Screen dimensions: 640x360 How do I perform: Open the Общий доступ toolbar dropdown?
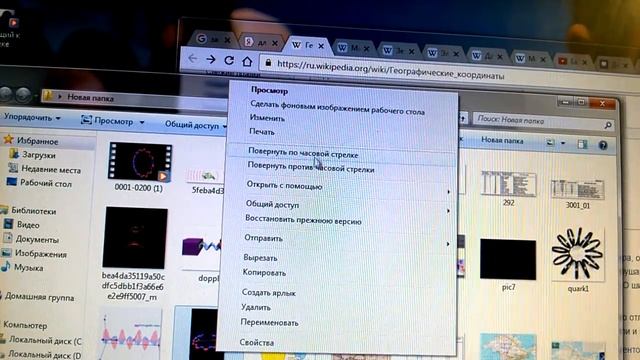(196, 125)
